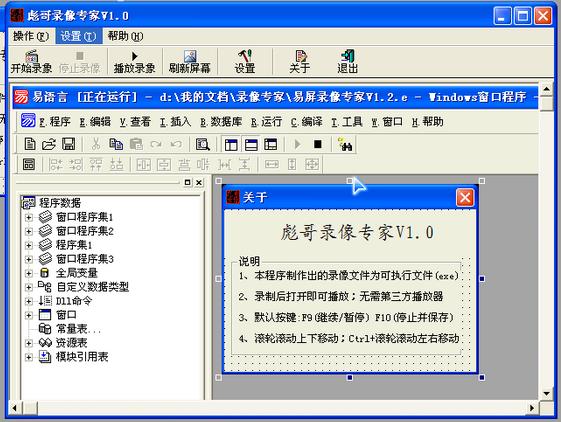This screenshot has width=561, height=422.
Task: Click the binoculars find icon
Action: coord(345,144)
